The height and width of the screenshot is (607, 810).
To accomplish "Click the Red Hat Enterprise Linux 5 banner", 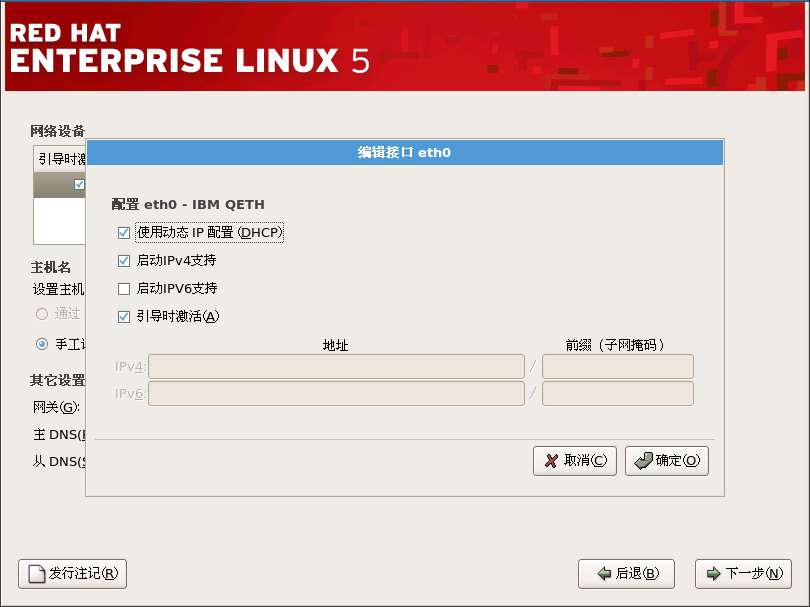I will (404, 47).
